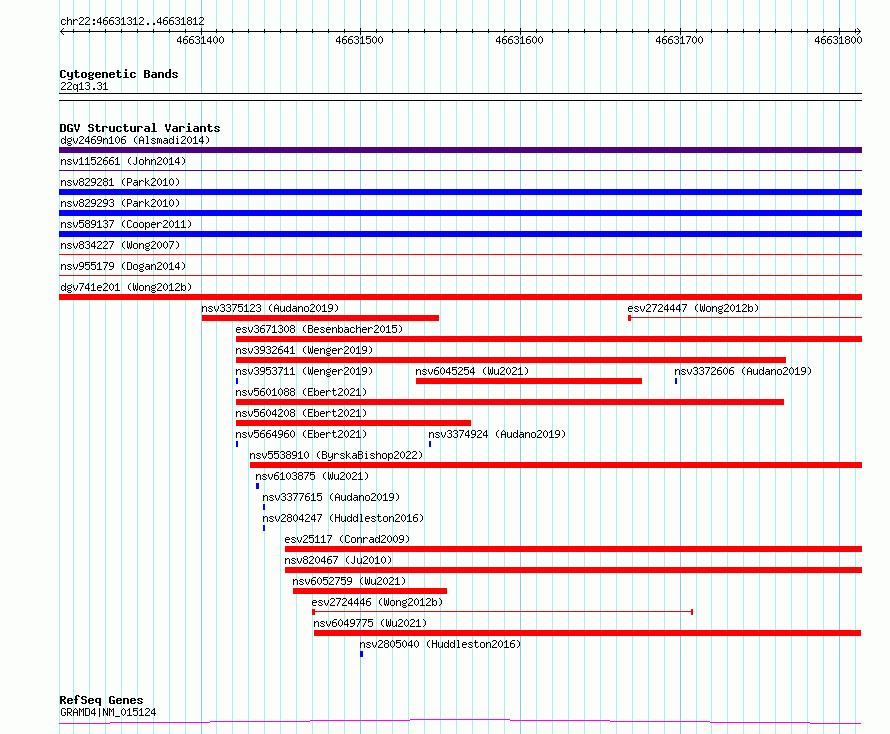Image resolution: width=890 pixels, height=734 pixels.
Task: Click the 46631500 ruler tick label
Action: pos(359,40)
